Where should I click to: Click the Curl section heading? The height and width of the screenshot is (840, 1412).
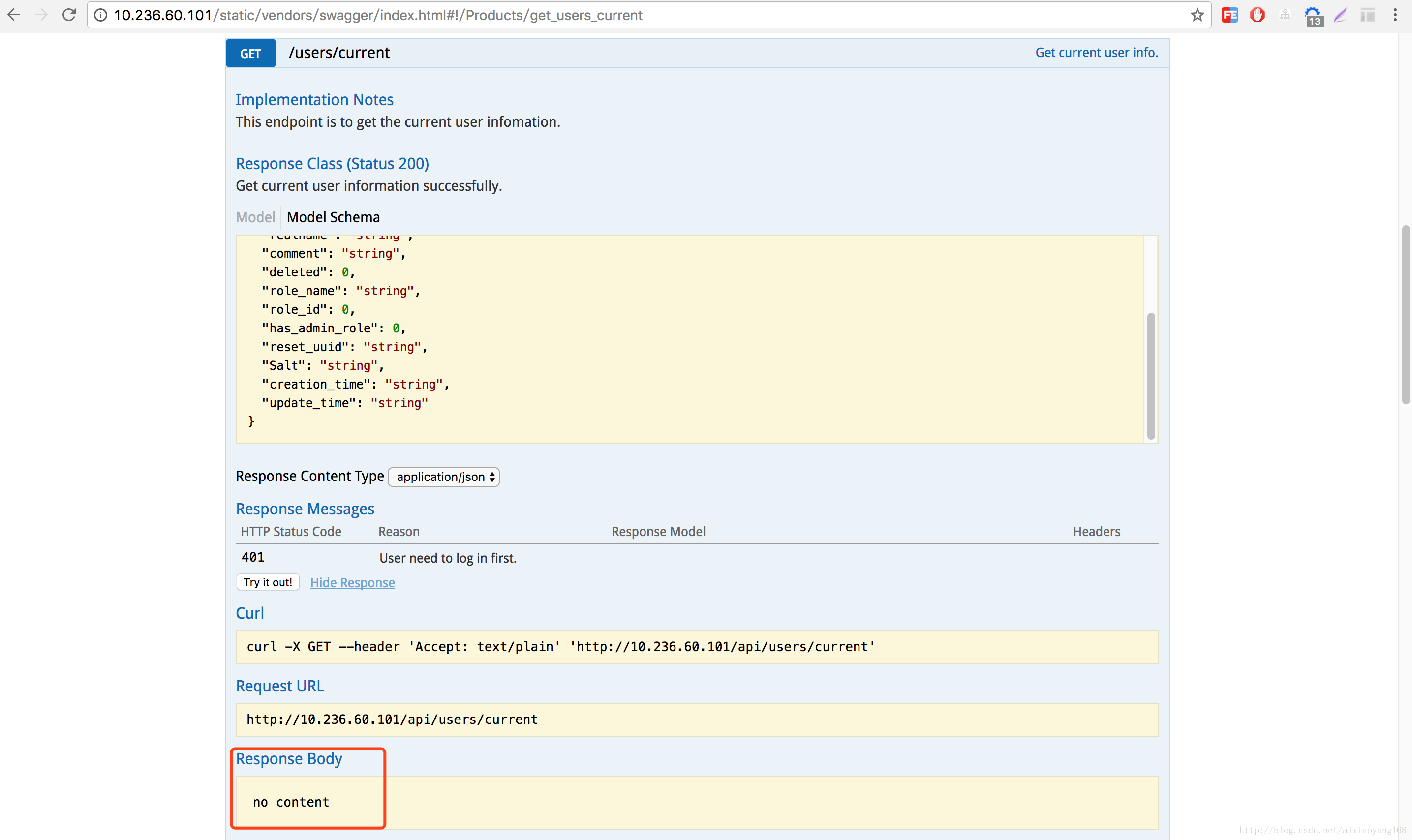tap(249, 613)
